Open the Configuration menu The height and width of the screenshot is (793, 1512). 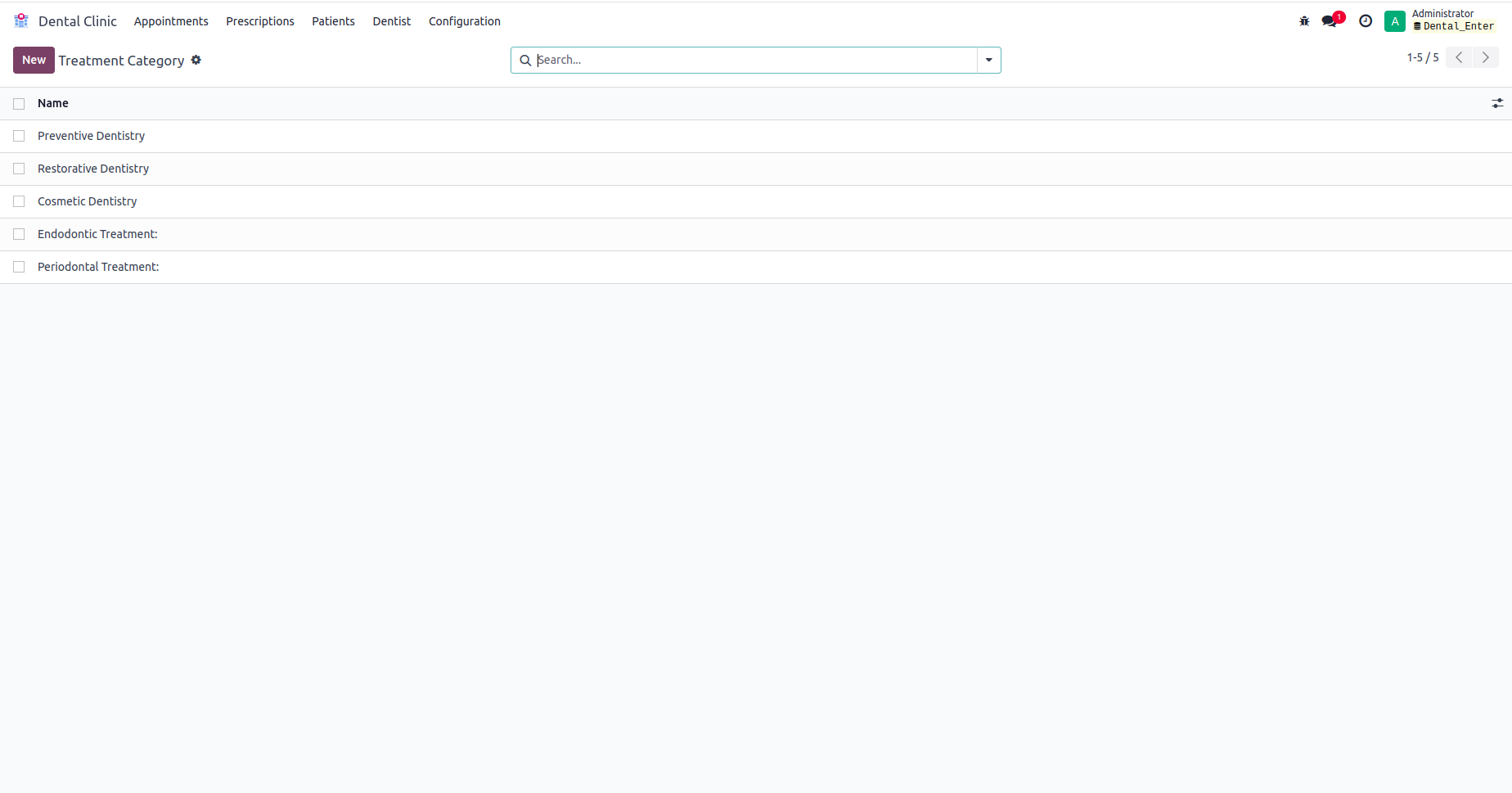coord(465,21)
